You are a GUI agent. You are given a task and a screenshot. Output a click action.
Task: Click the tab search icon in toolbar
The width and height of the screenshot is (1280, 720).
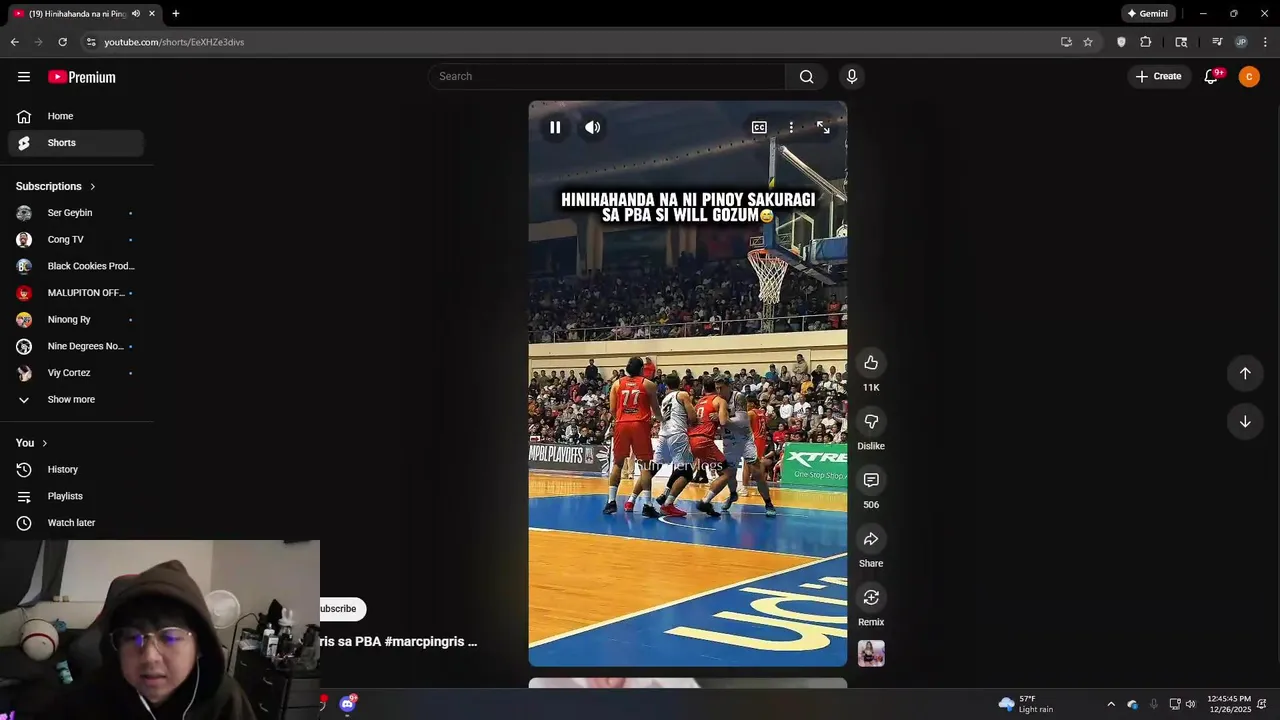tap(1181, 42)
